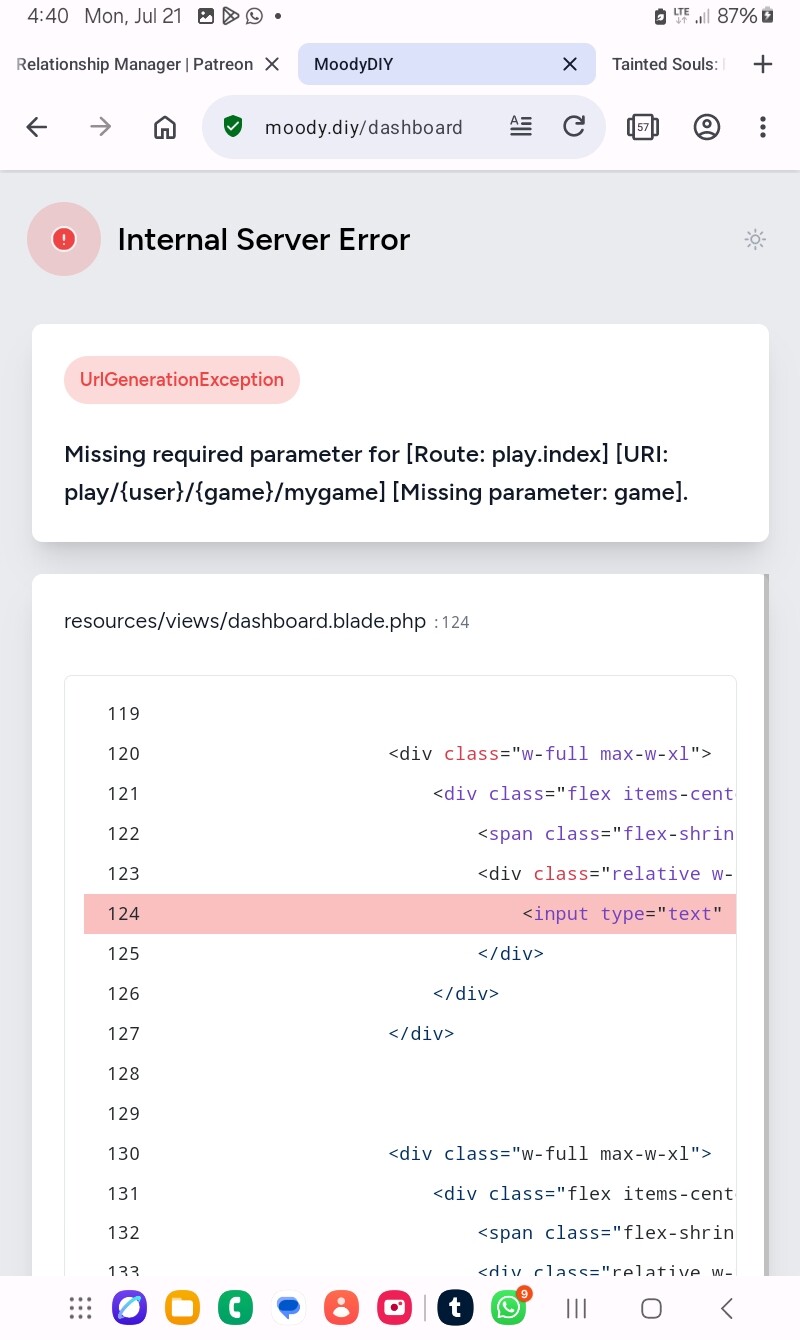Open WhatsApp from the dock
Screen dimensions: 800x1340
(510, 1307)
